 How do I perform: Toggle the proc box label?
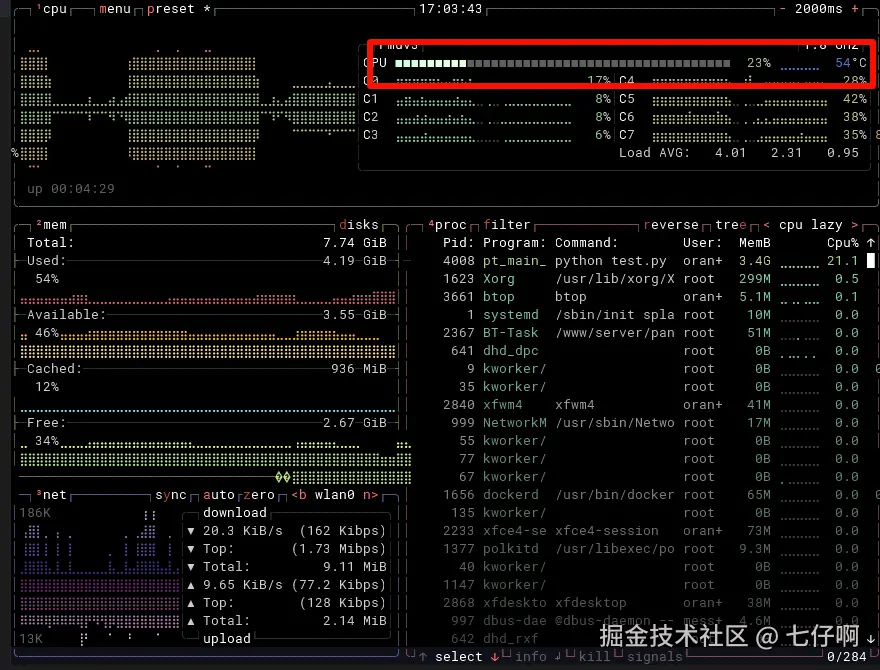click(x=447, y=225)
